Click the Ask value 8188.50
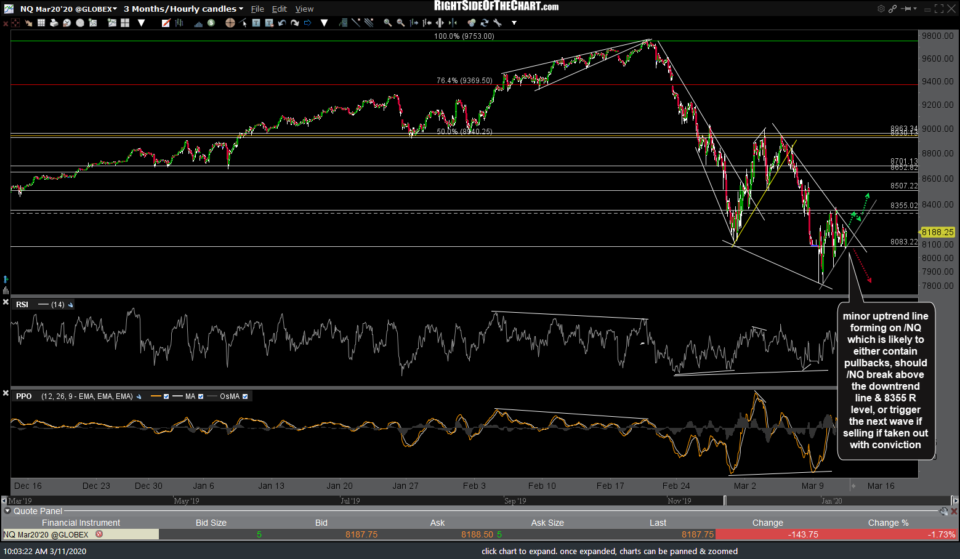The height and width of the screenshot is (559, 960). (x=478, y=535)
